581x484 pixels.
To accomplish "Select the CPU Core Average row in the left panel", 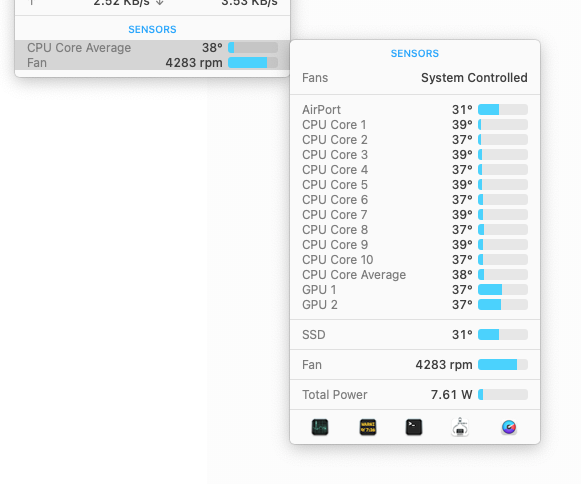I will click(x=152, y=48).
